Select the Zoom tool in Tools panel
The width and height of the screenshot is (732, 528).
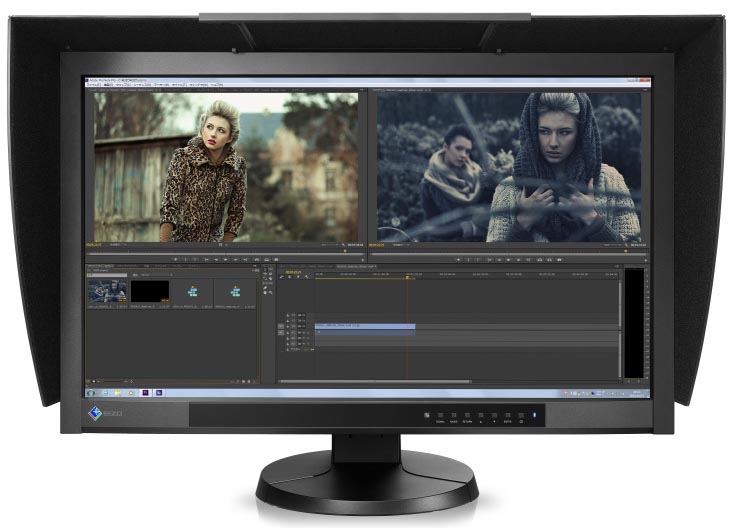coord(270,292)
